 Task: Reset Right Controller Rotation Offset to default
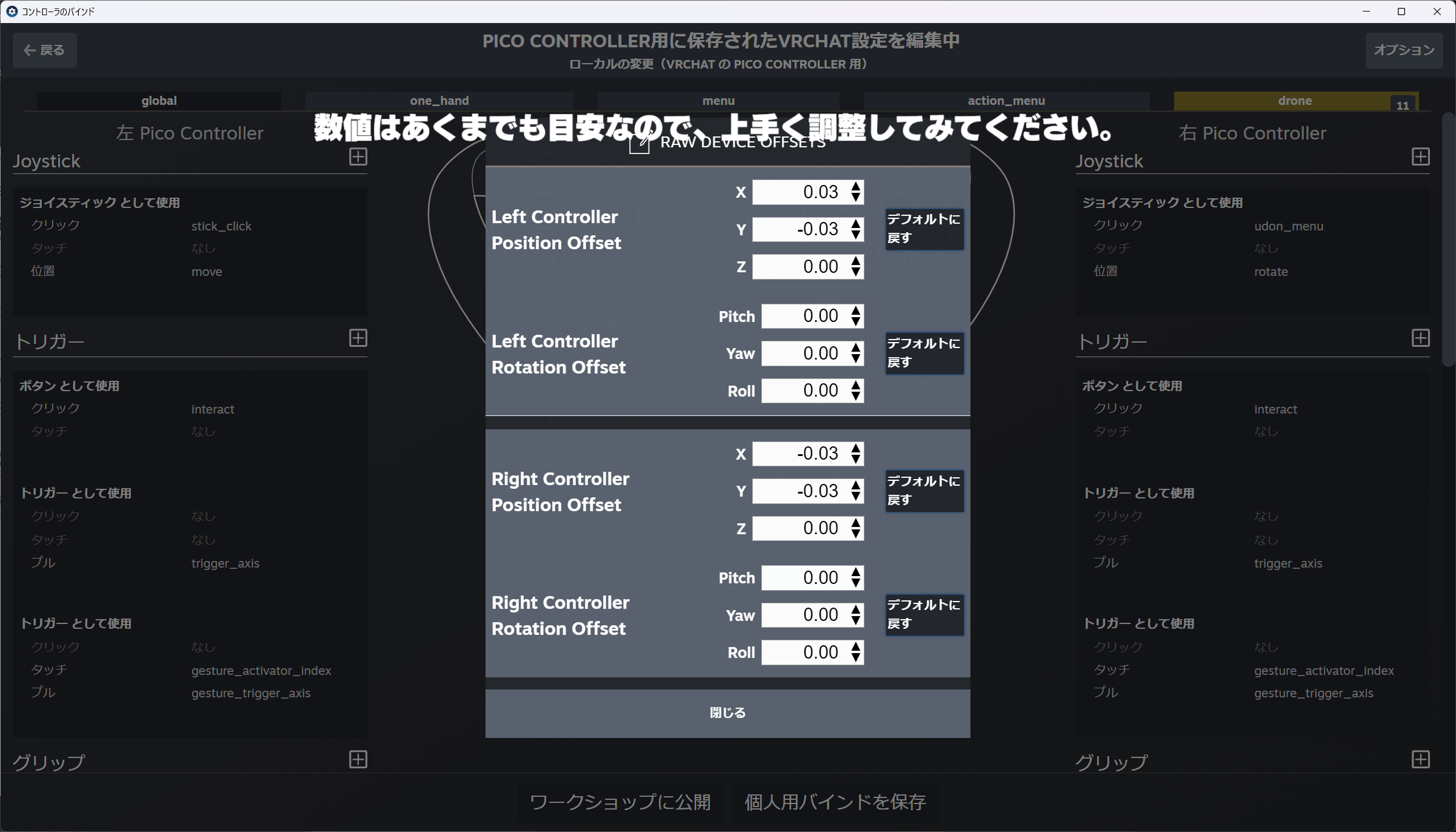point(924,615)
